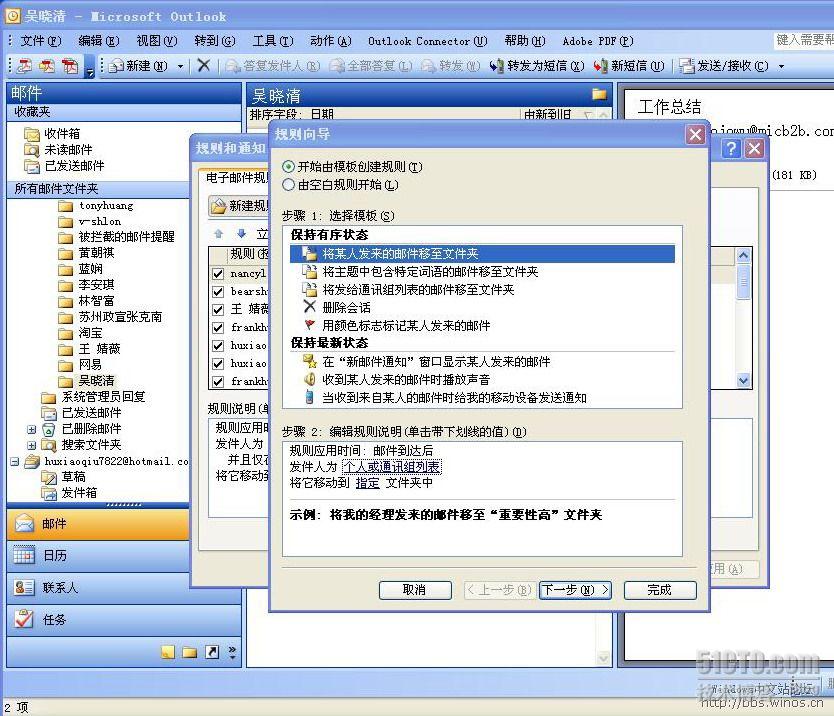Screen dimensions: 834x716
Task: Click the move rule down arrow
Action: (241, 234)
